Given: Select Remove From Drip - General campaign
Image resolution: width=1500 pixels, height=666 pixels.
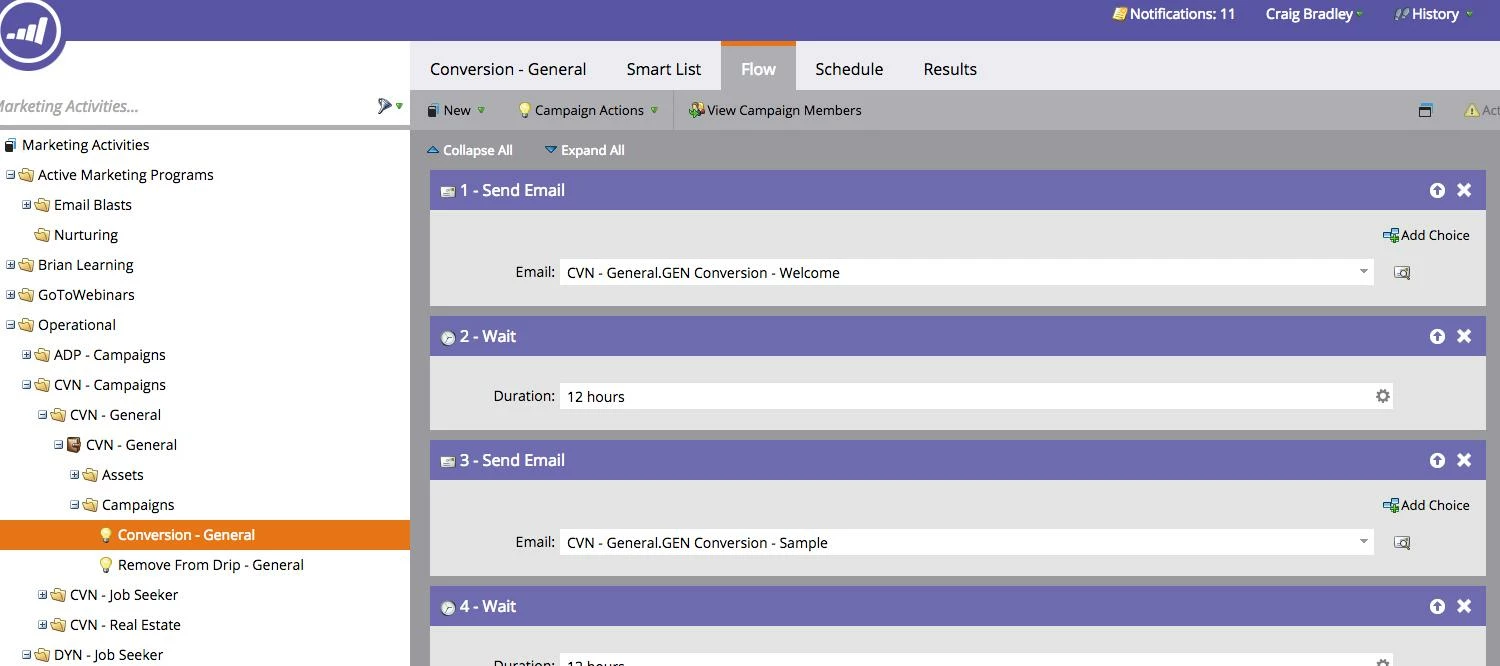Looking at the screenshot, I should pyautogui.click(x=211, y=565).
